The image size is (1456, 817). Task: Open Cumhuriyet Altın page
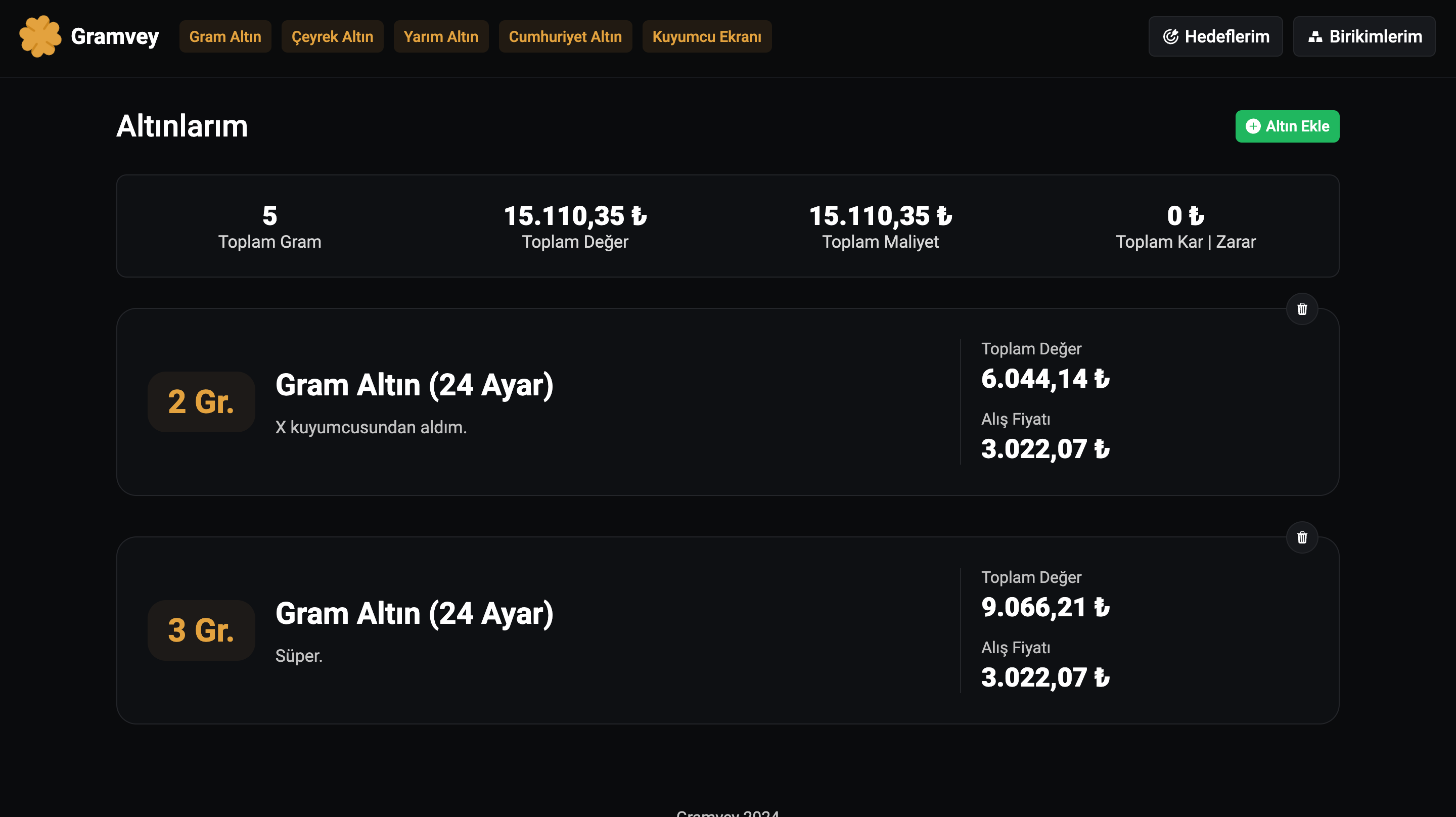pos(565,37)
